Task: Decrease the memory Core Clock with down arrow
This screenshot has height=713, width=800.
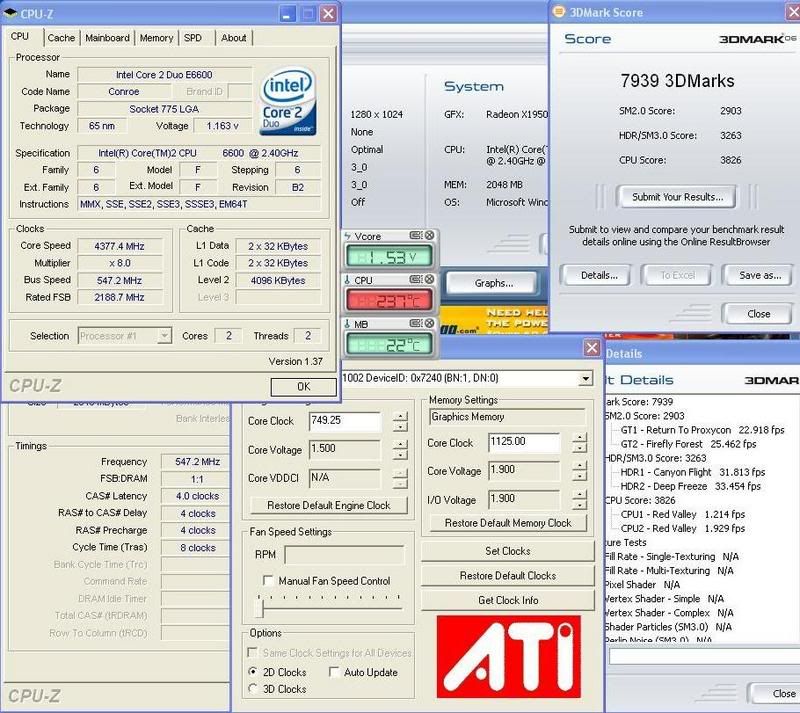Action: [x=580, y=448]
